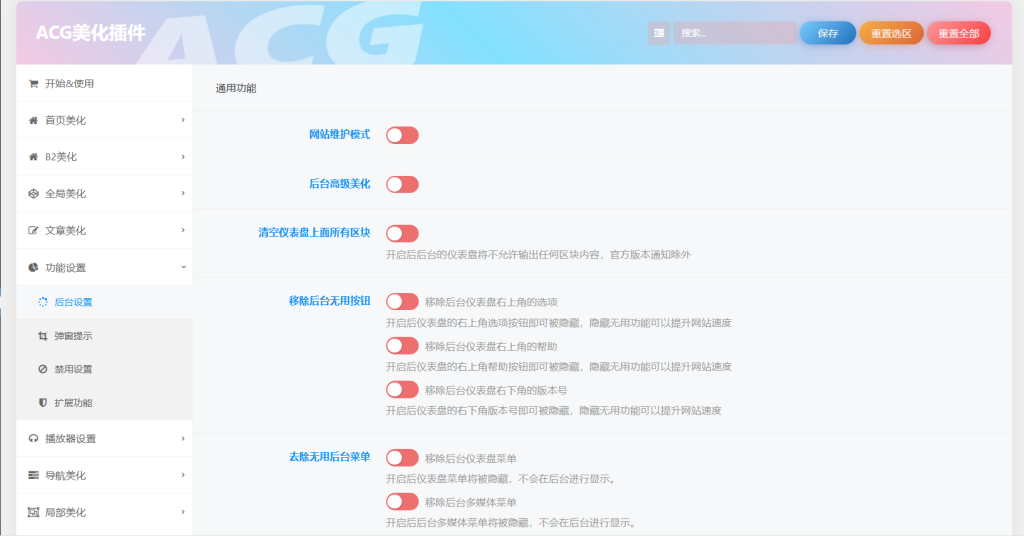The image size is (1024, 536).
Task: Click the crop icon beside 弹窗提示
Action: pyautogui.click(x=42, y=336)
